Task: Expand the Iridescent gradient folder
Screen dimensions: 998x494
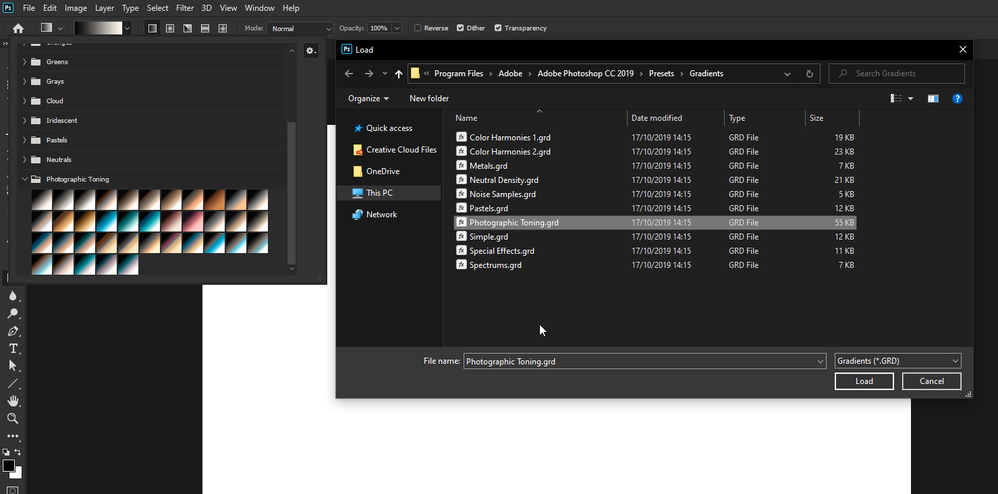Action: pos(25,120)
